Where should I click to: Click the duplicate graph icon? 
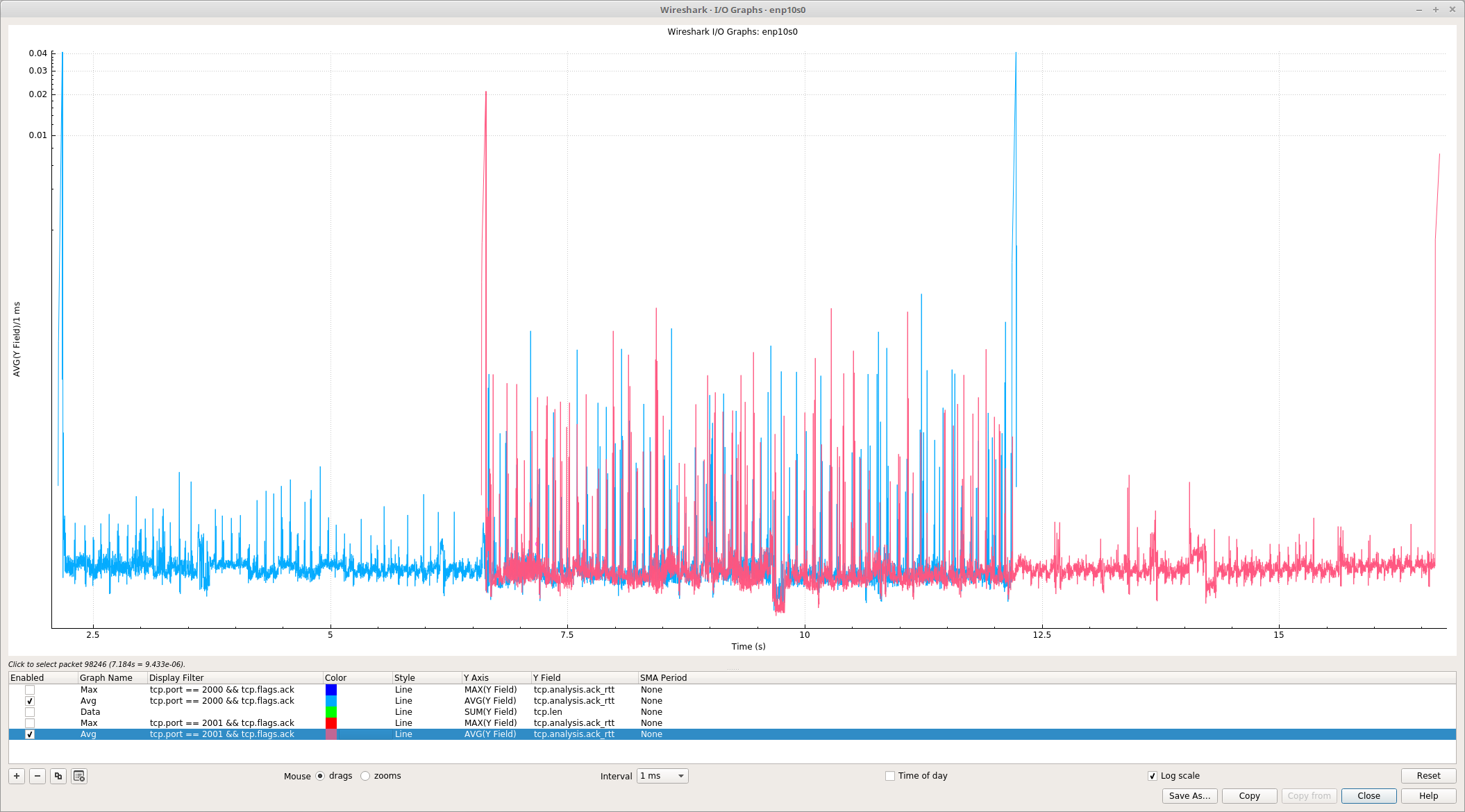(58, 776)
